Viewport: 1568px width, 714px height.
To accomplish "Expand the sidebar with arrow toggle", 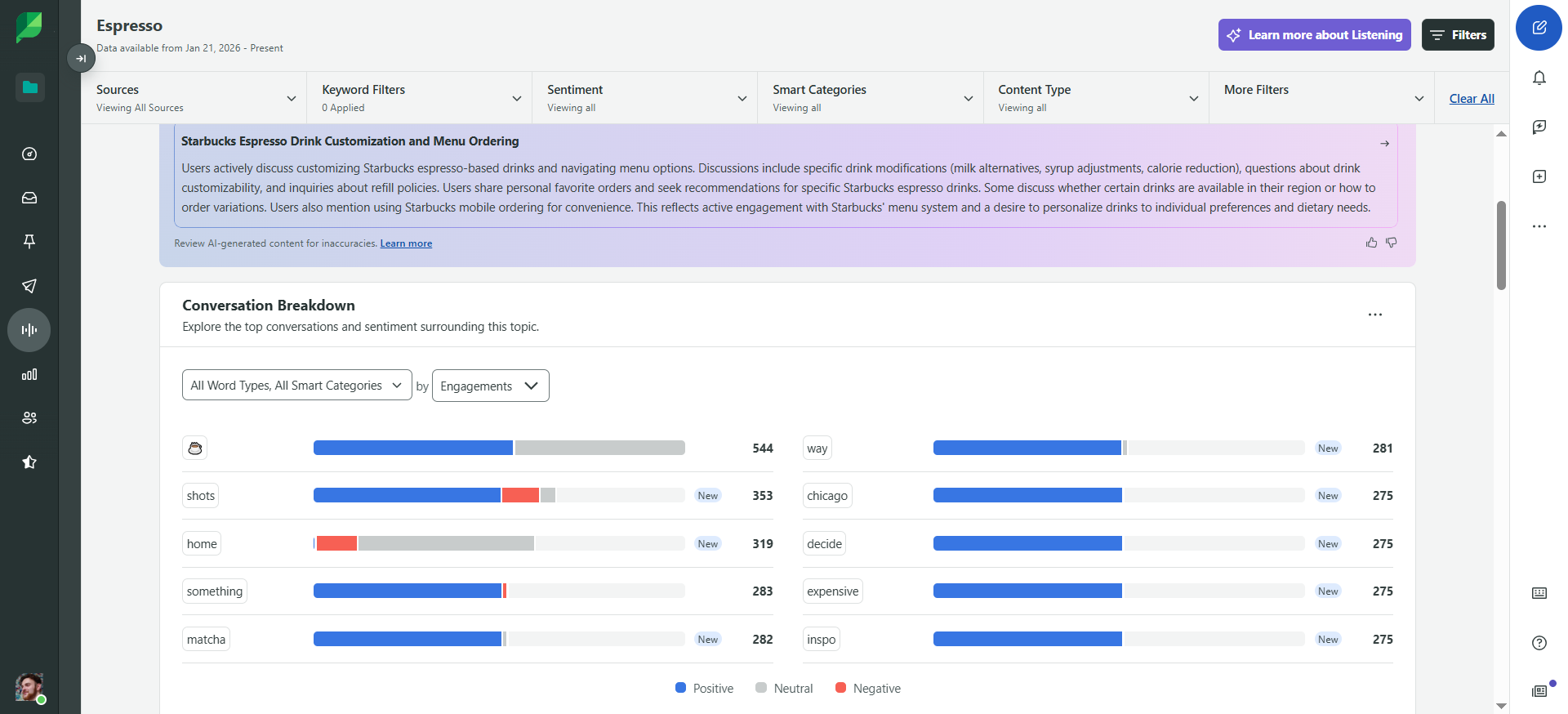I will pos(81,58).
